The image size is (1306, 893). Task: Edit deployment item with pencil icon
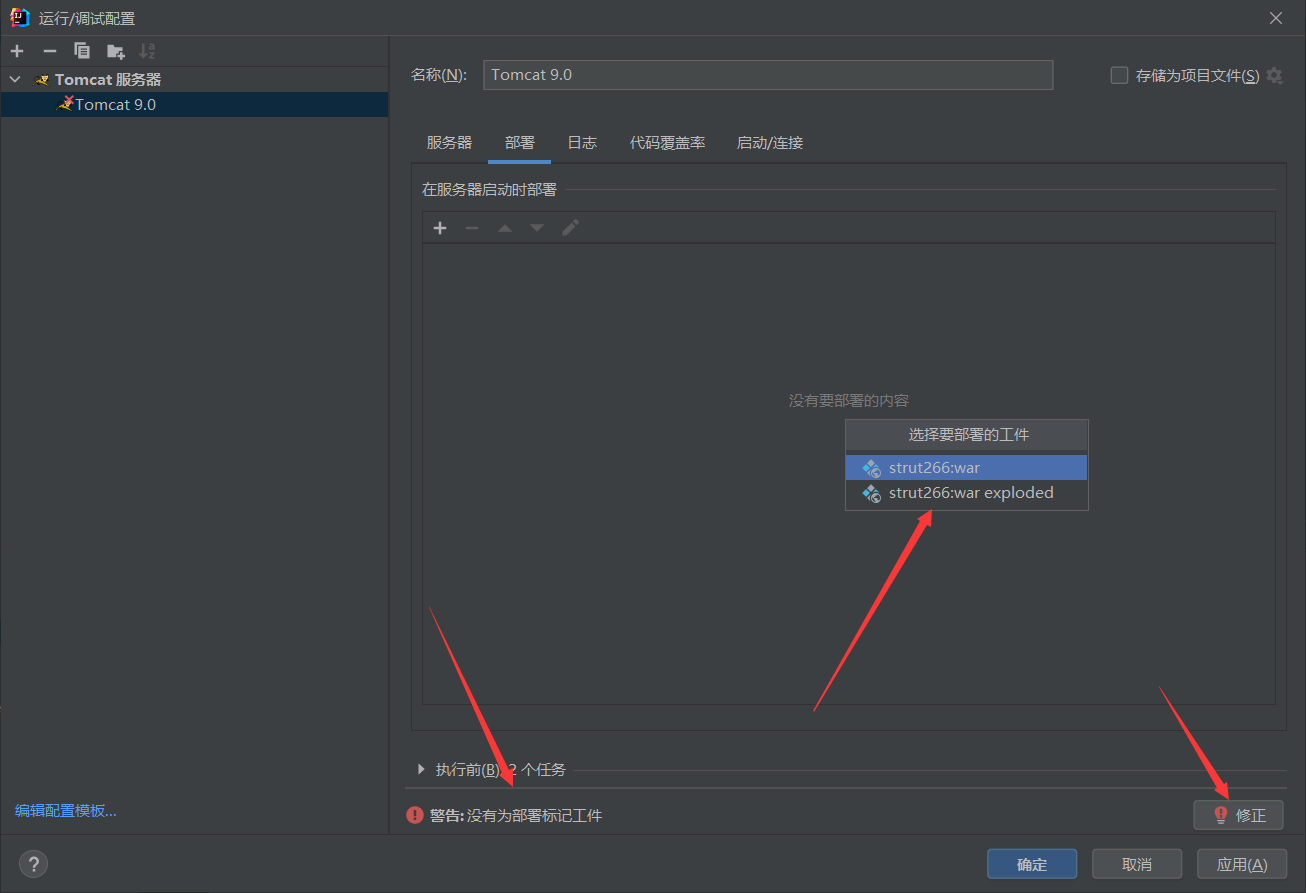(570, 228)
